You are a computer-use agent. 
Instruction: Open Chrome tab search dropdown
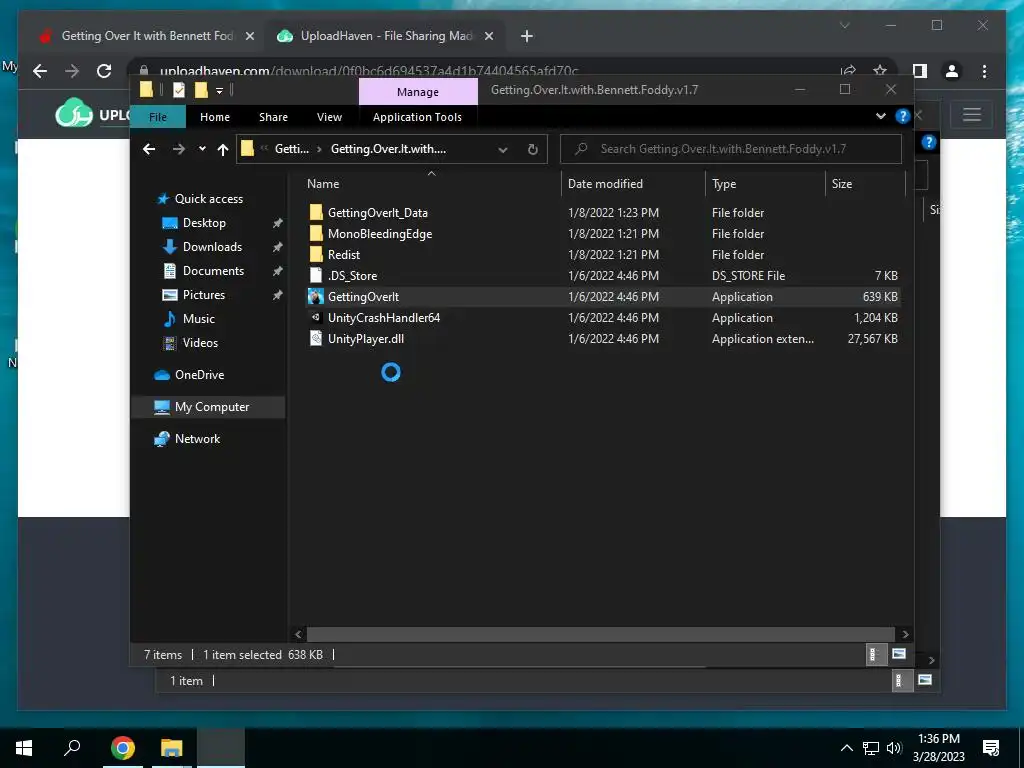(x=844, y=25)
